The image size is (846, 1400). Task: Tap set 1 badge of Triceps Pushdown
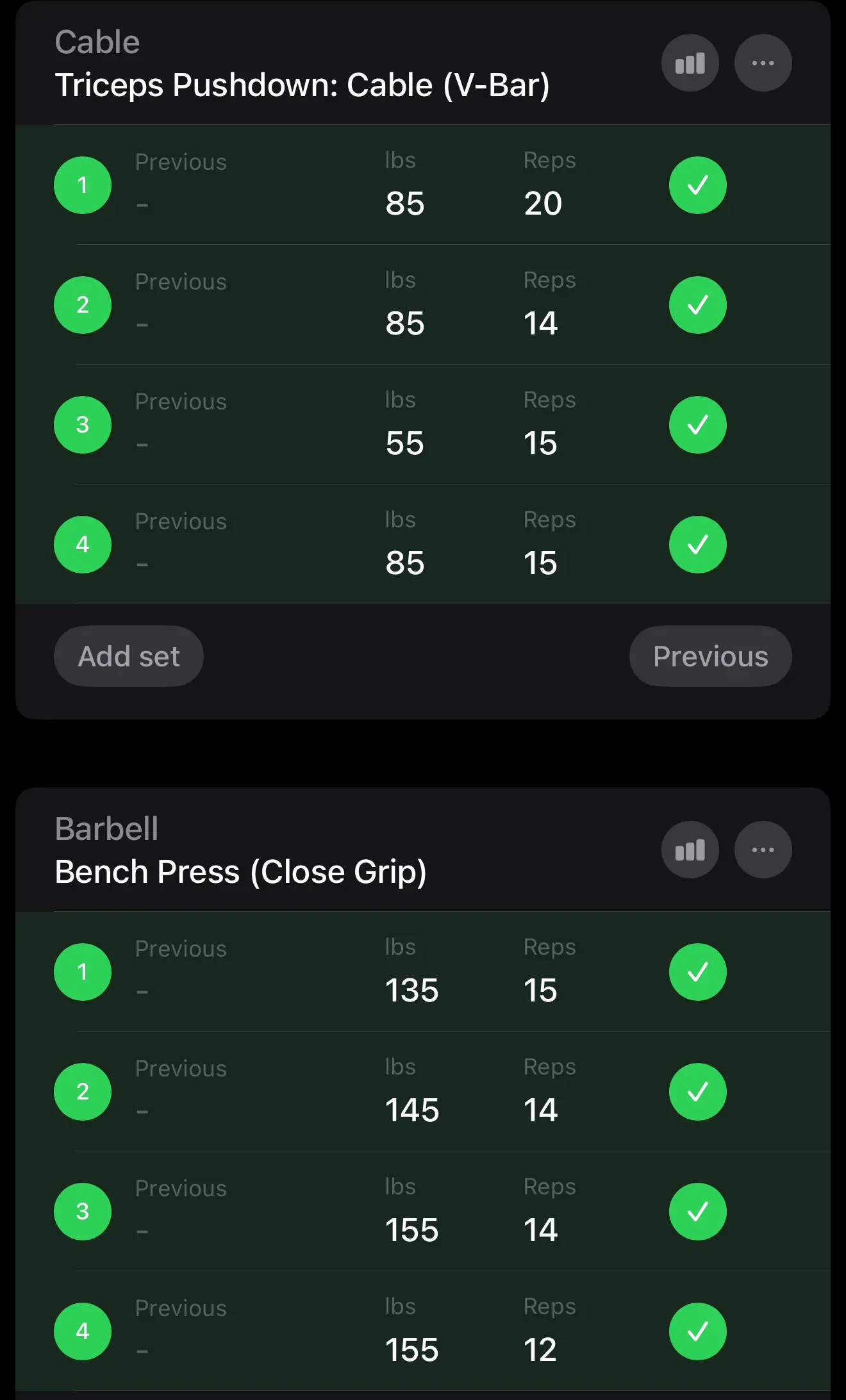[83, 185]
